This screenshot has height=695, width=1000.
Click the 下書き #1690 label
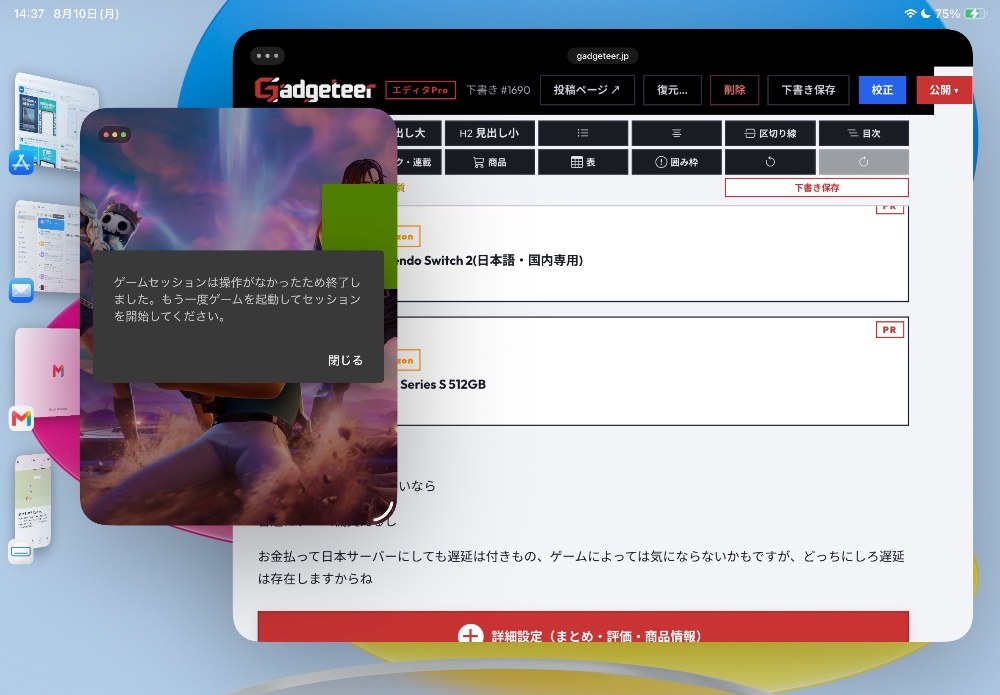tap(498, 90)
